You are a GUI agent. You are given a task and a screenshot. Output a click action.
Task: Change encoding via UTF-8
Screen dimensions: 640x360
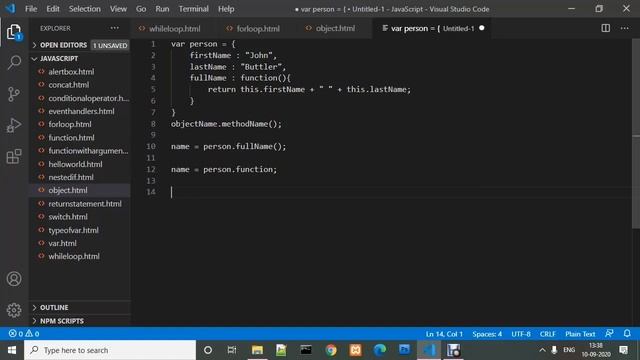click(x=521, y=334)
